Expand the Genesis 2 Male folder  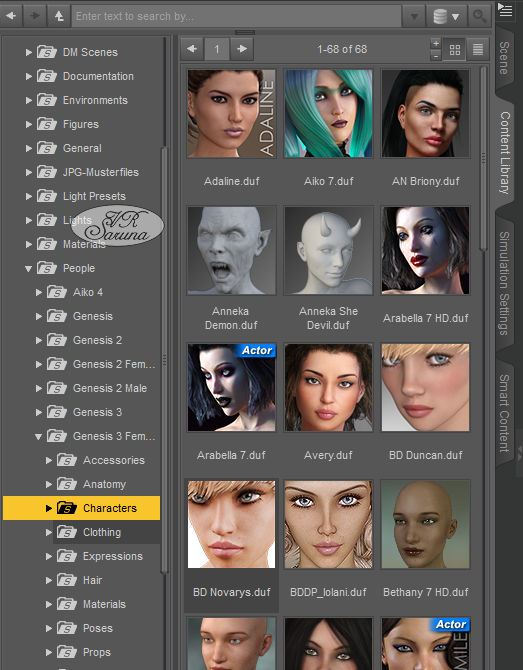(39, 388)
